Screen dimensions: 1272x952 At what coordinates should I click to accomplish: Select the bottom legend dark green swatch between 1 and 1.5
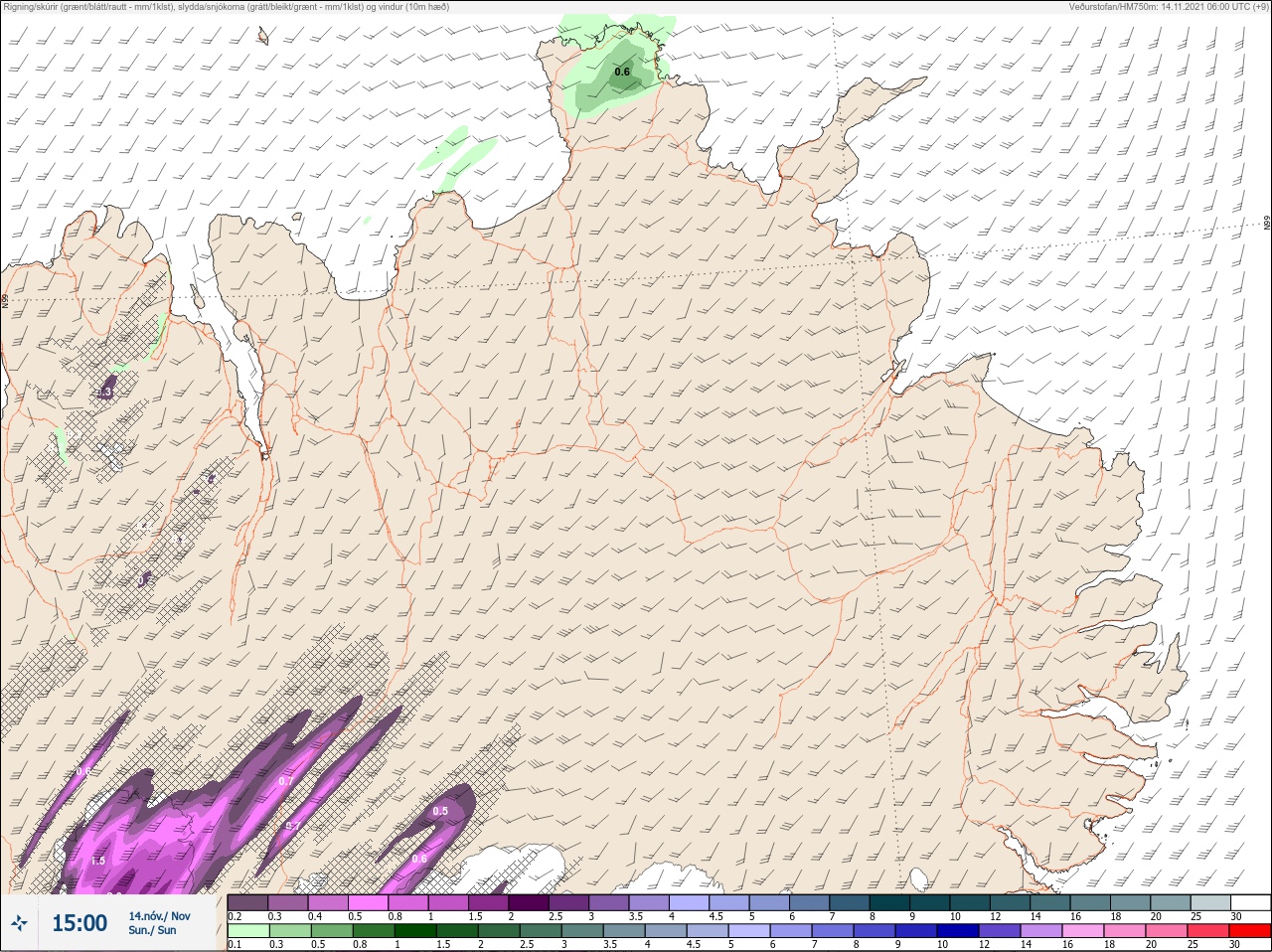click(416, 931)
